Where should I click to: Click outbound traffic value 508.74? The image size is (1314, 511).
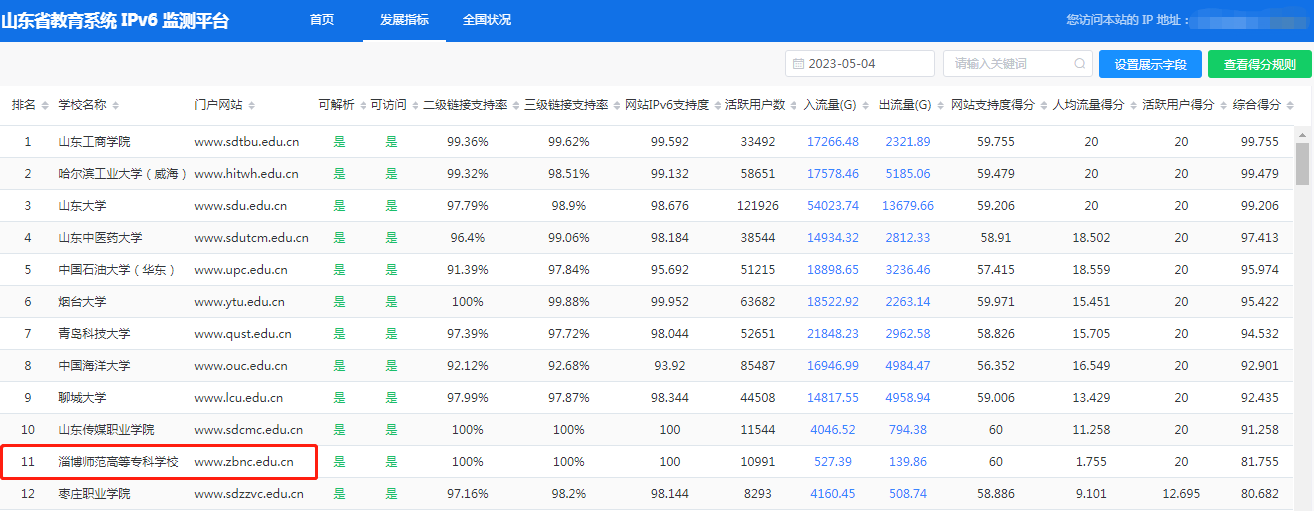click(908, 494)
